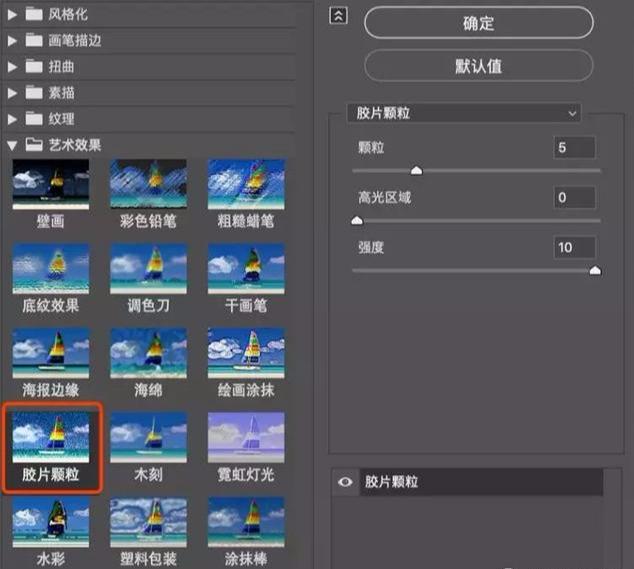Expand the 扭曲 filter folder
This screenshot has height=569, width=634.
tap(12, 67)
